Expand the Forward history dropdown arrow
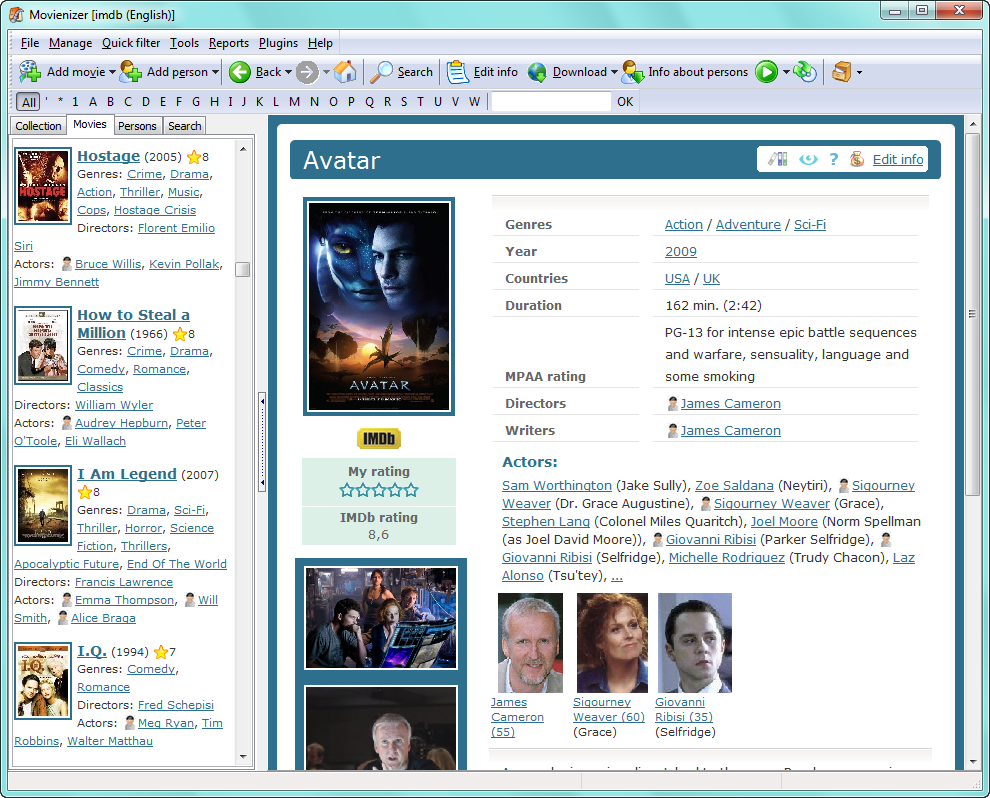990x798 pixels. pos(326,72)
